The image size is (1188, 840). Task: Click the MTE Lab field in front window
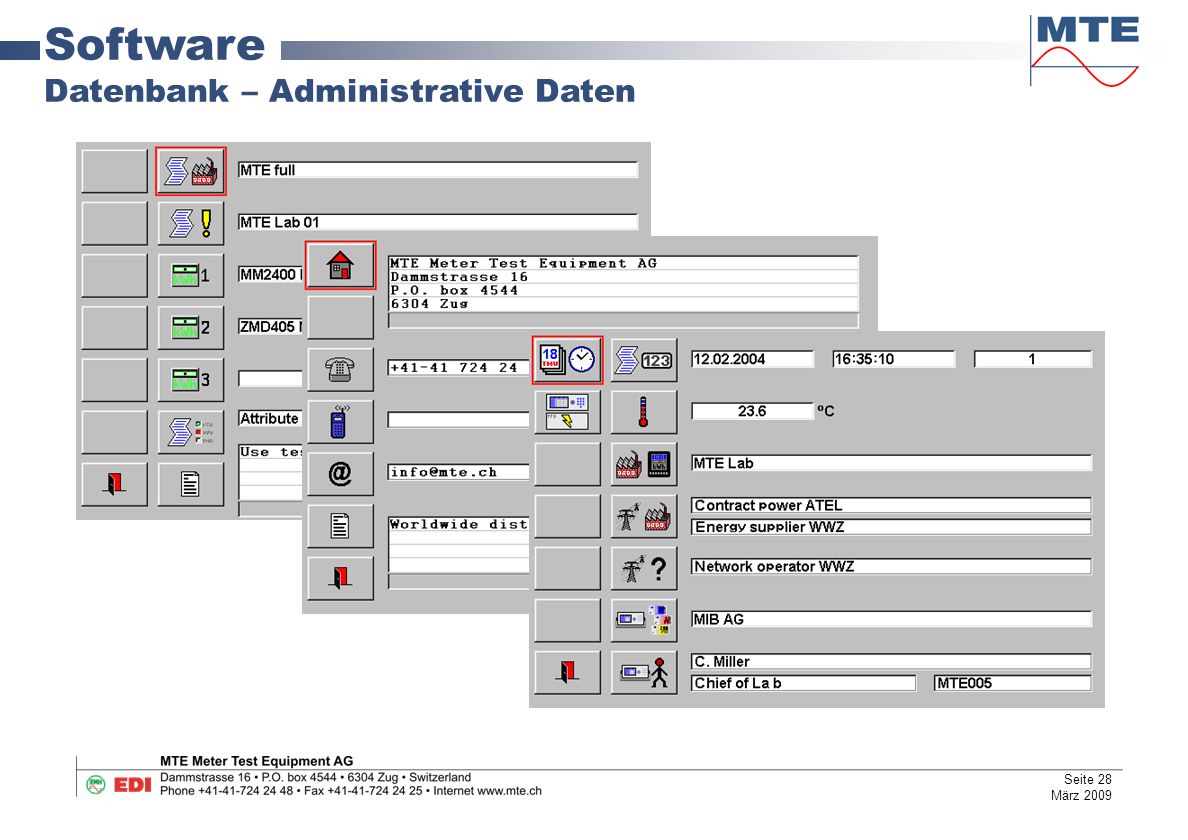tap(892, 464)
